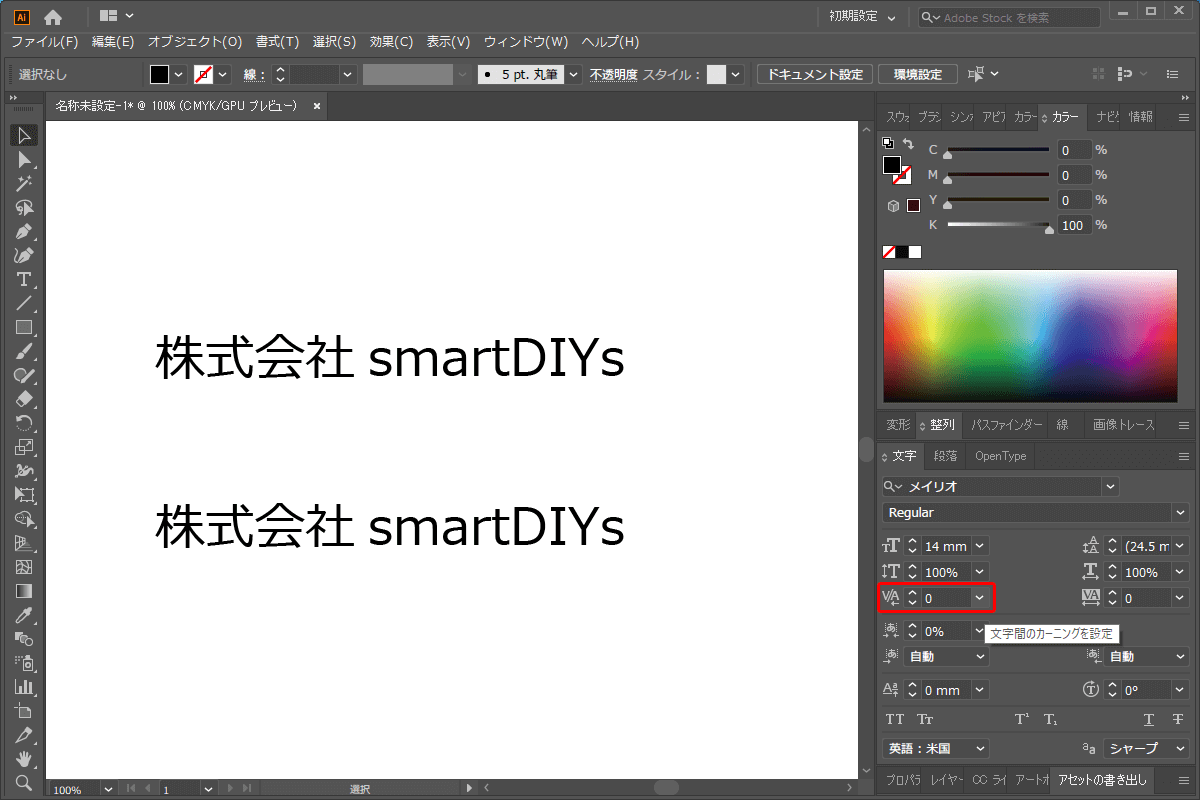Select the Scale tool
This screenshot has height=800, width=1200.
coord(25,447)
